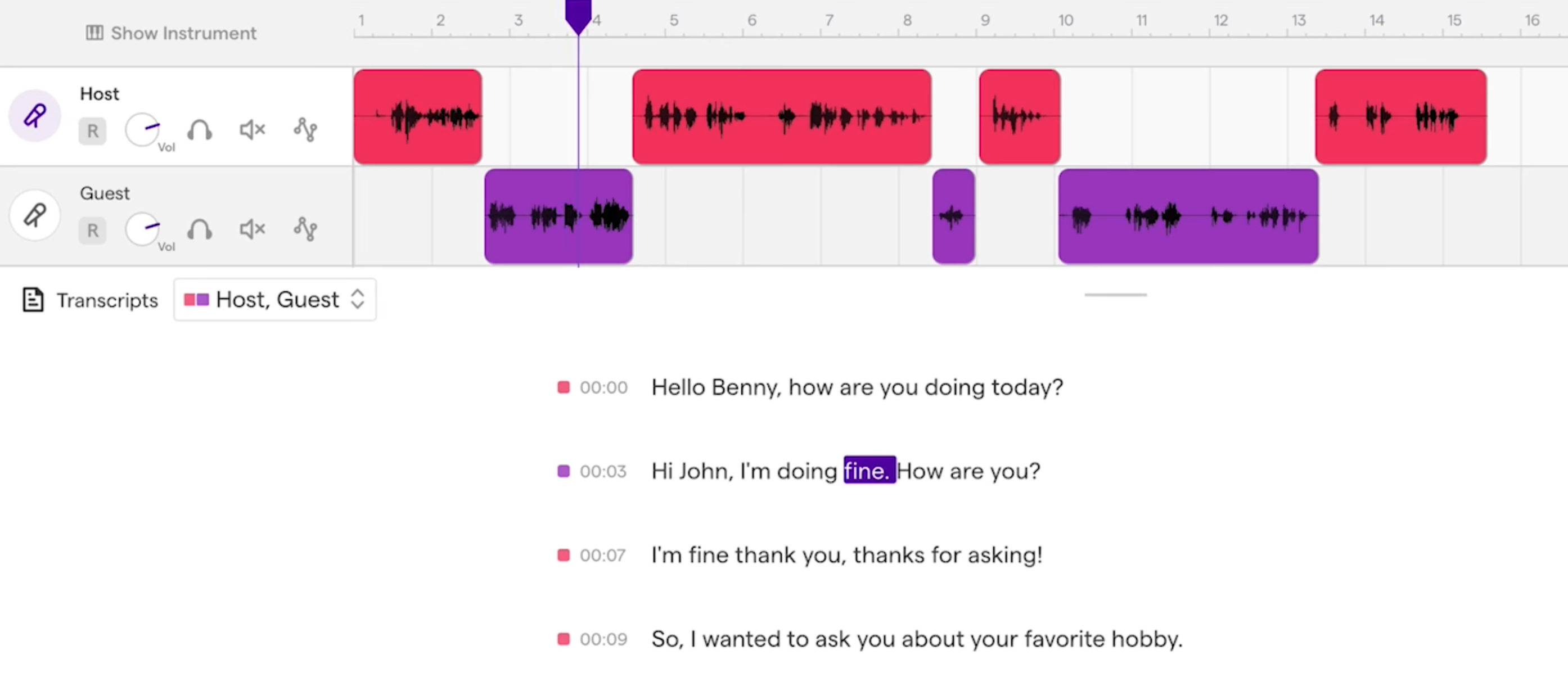Mute the Guest track

pos(253,229)
